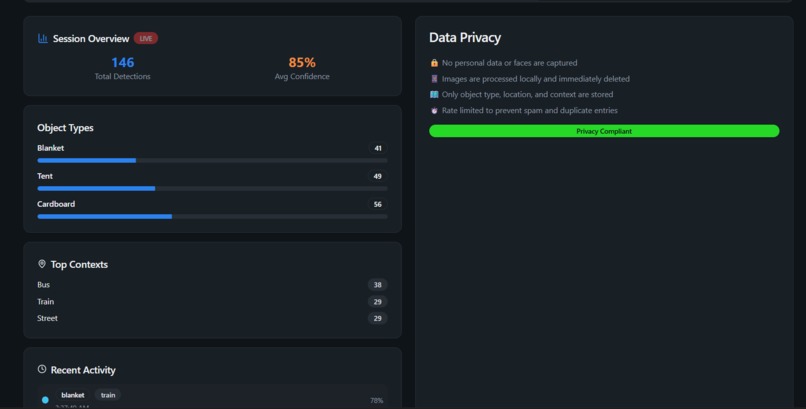This screenshot has height=409, width=806.
Task: Click the icon beside images processed locally
Action: tap(434, 79)
